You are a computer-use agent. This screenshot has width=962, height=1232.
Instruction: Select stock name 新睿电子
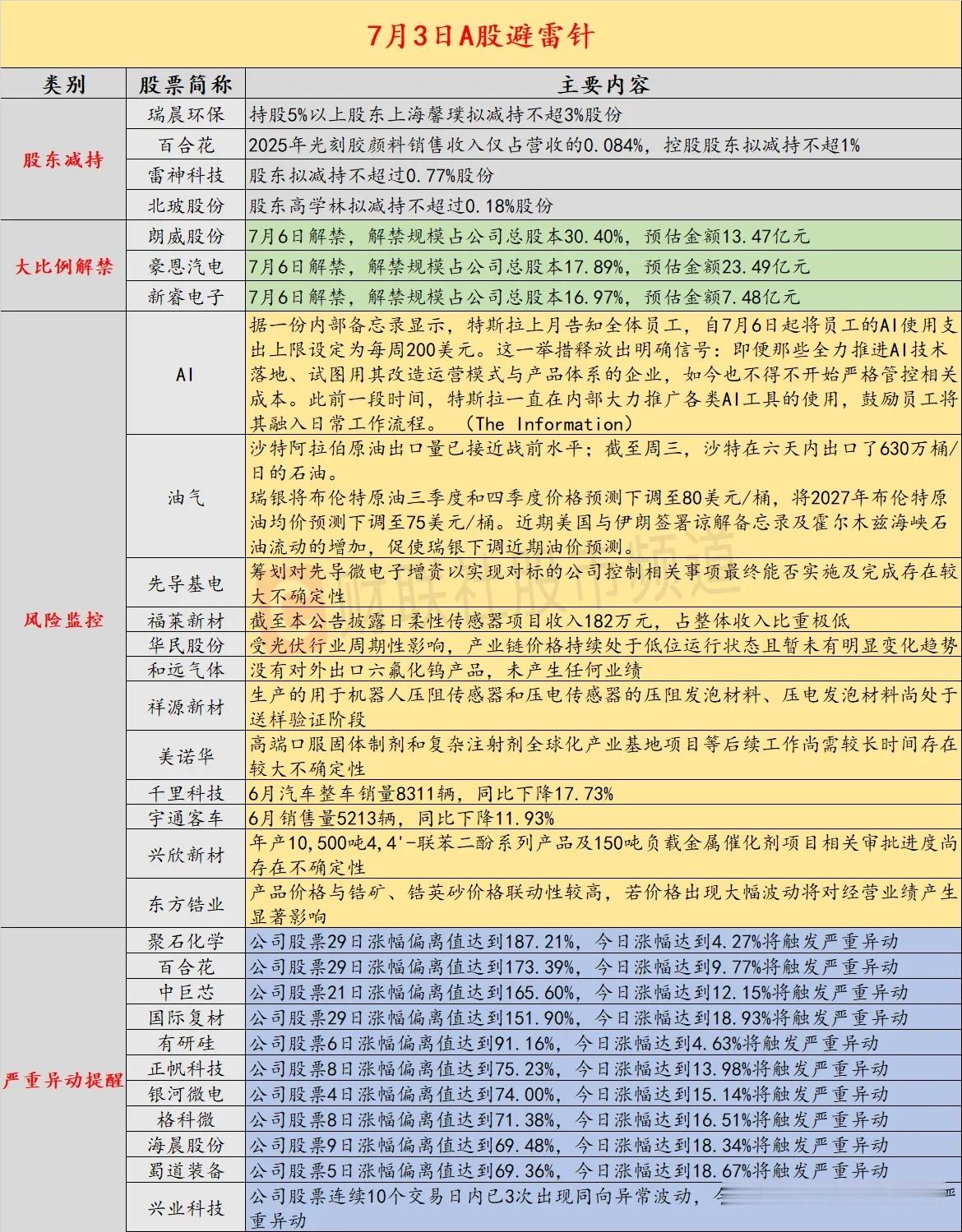[186, 296]
